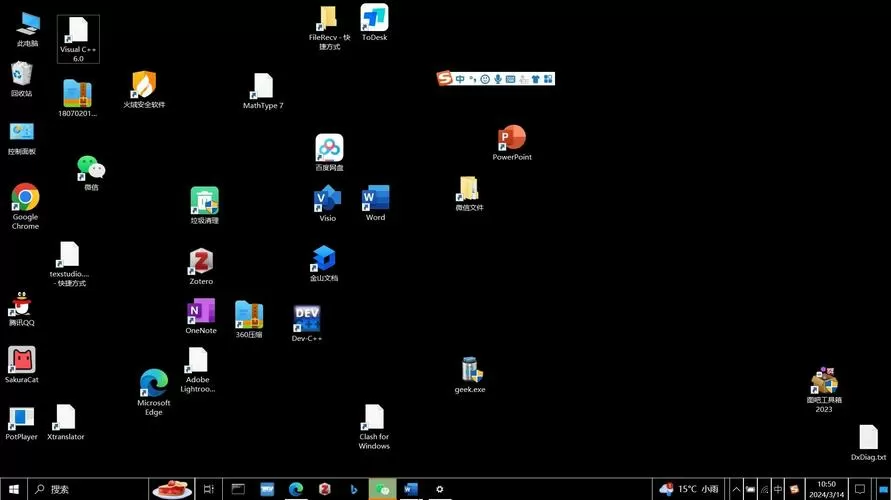The width and height of the screenshot is (891, 500).
Task: Toggle Chinese/English mode on the Sogou toolbar
Action: (x=460, y=79)
